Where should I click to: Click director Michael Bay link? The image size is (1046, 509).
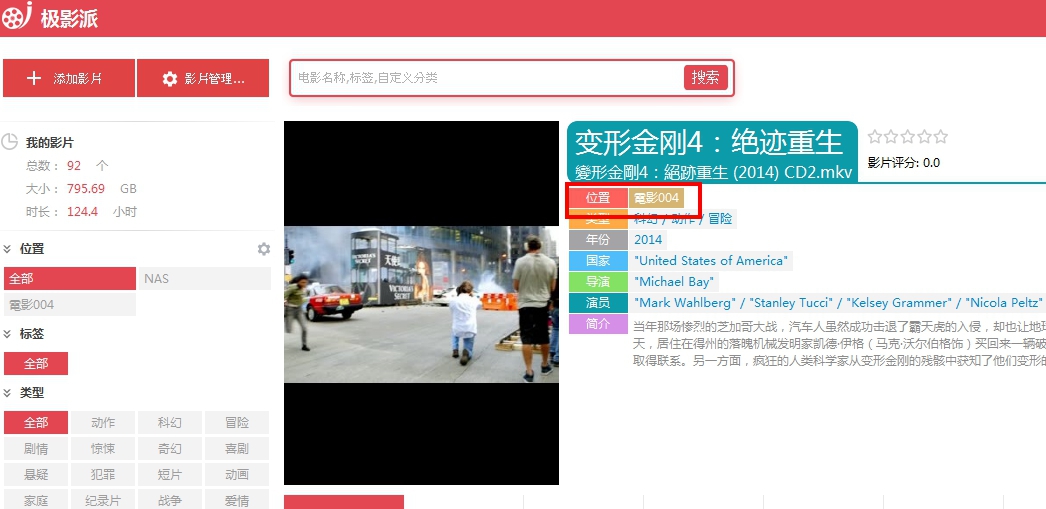pyautogui.click(x=674, y=282)
